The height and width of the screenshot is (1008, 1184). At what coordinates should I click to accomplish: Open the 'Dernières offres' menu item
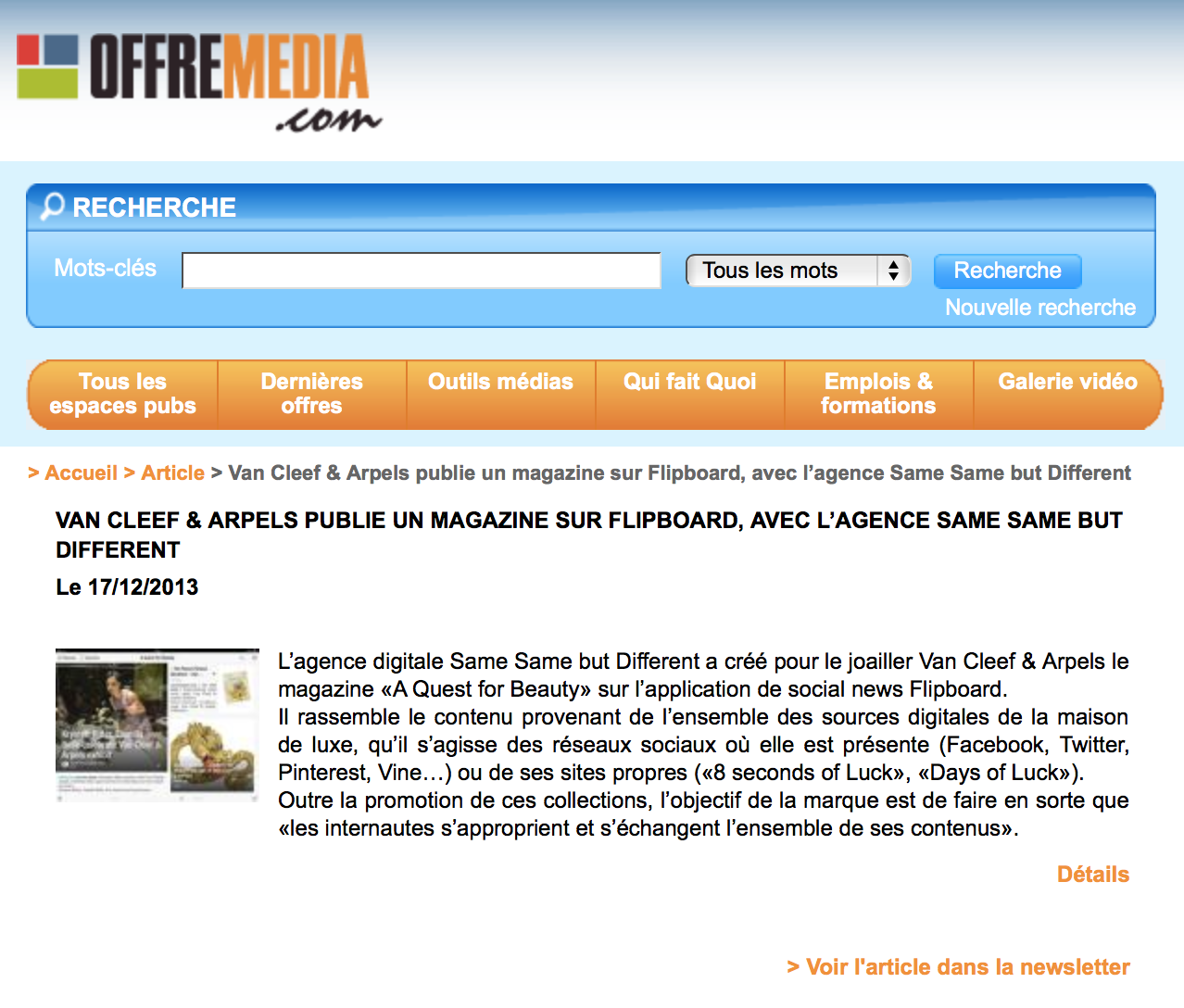[x=312, y=394]
